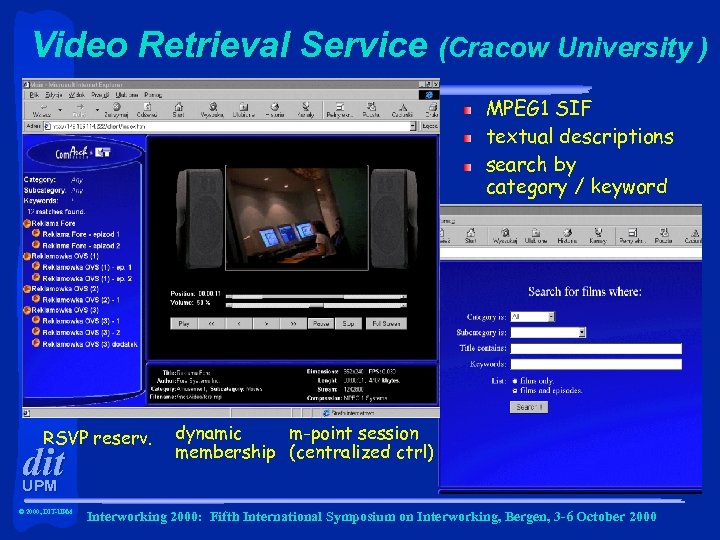Select Reklamowka OVS (2) - 1
This screenshot has height=540, width=720.
(76, 299)
